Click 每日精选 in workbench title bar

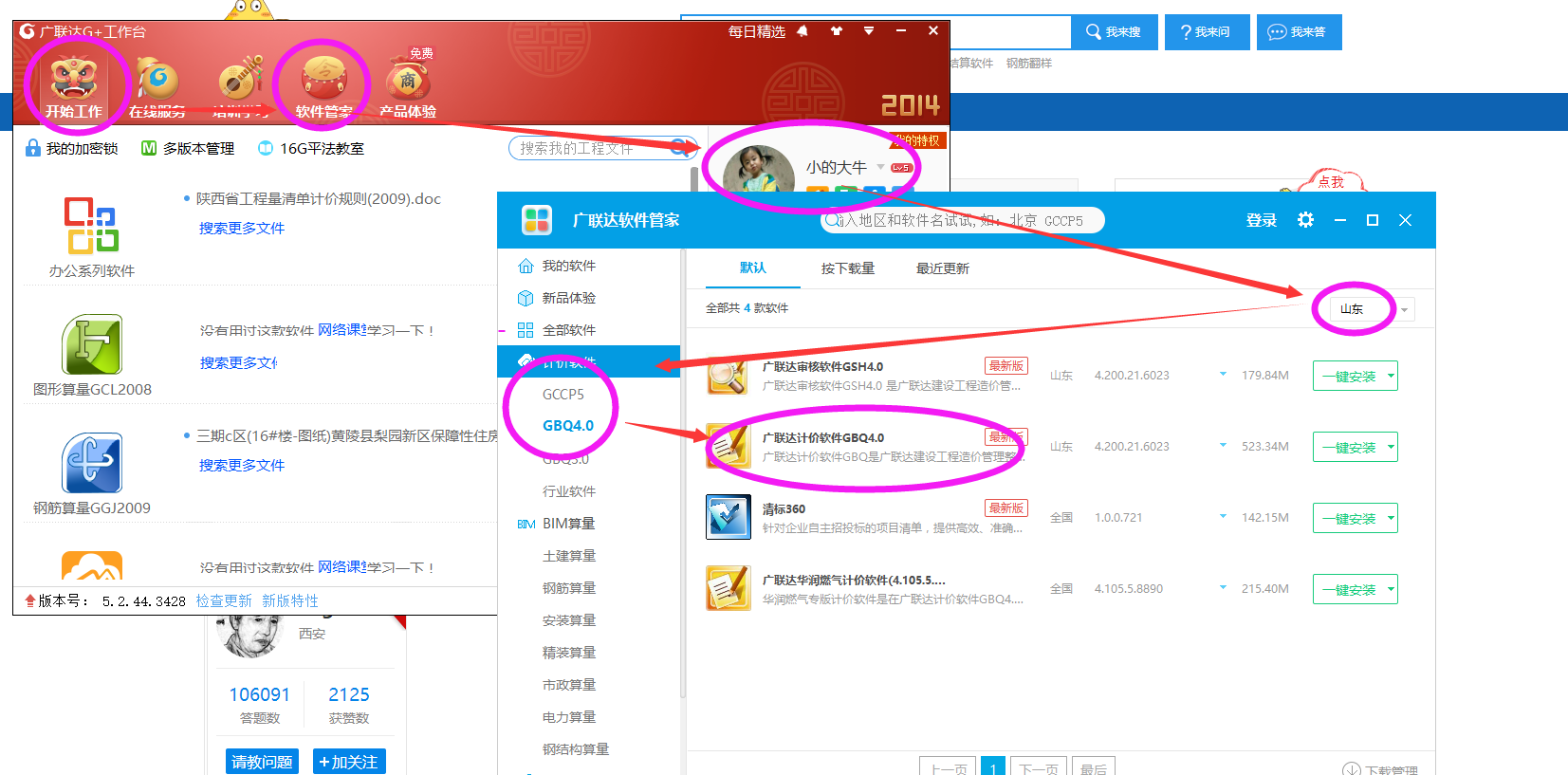coord(756,31)
